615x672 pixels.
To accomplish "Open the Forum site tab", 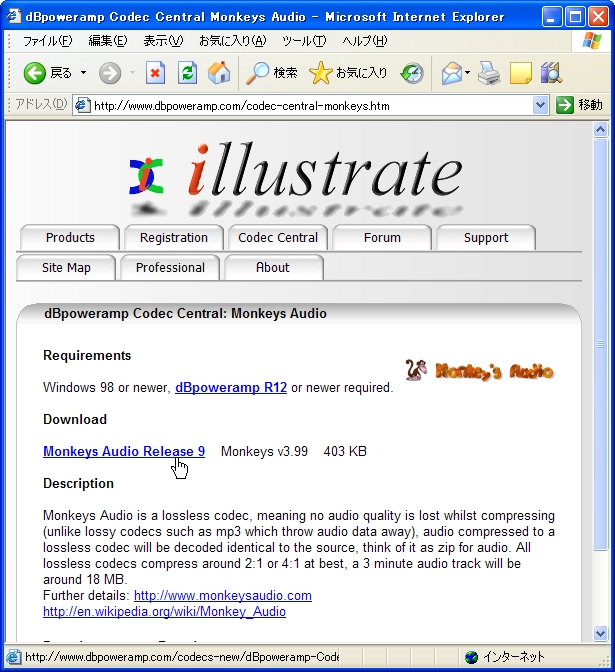I will point(382,237).
